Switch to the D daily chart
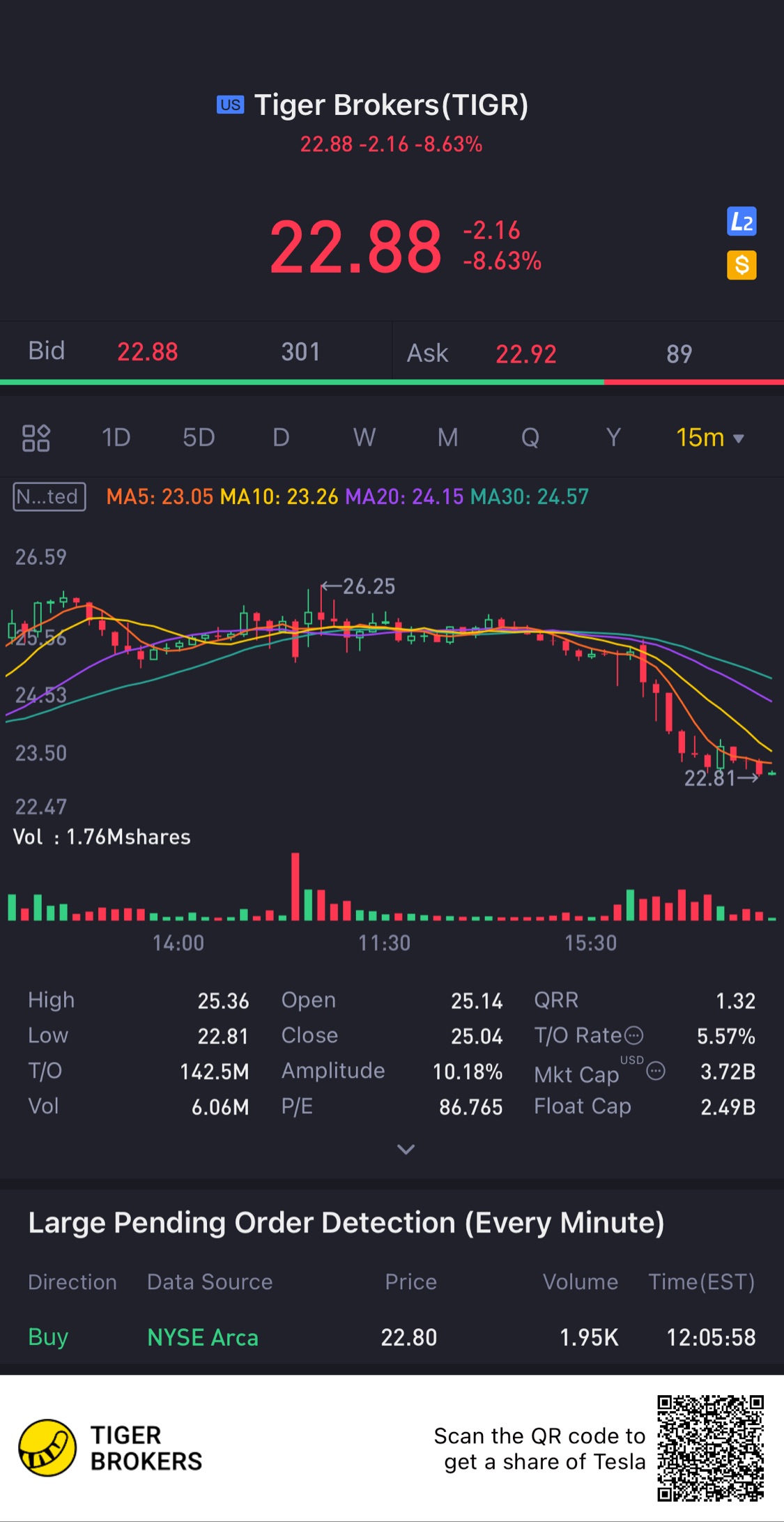 point(281,438)
